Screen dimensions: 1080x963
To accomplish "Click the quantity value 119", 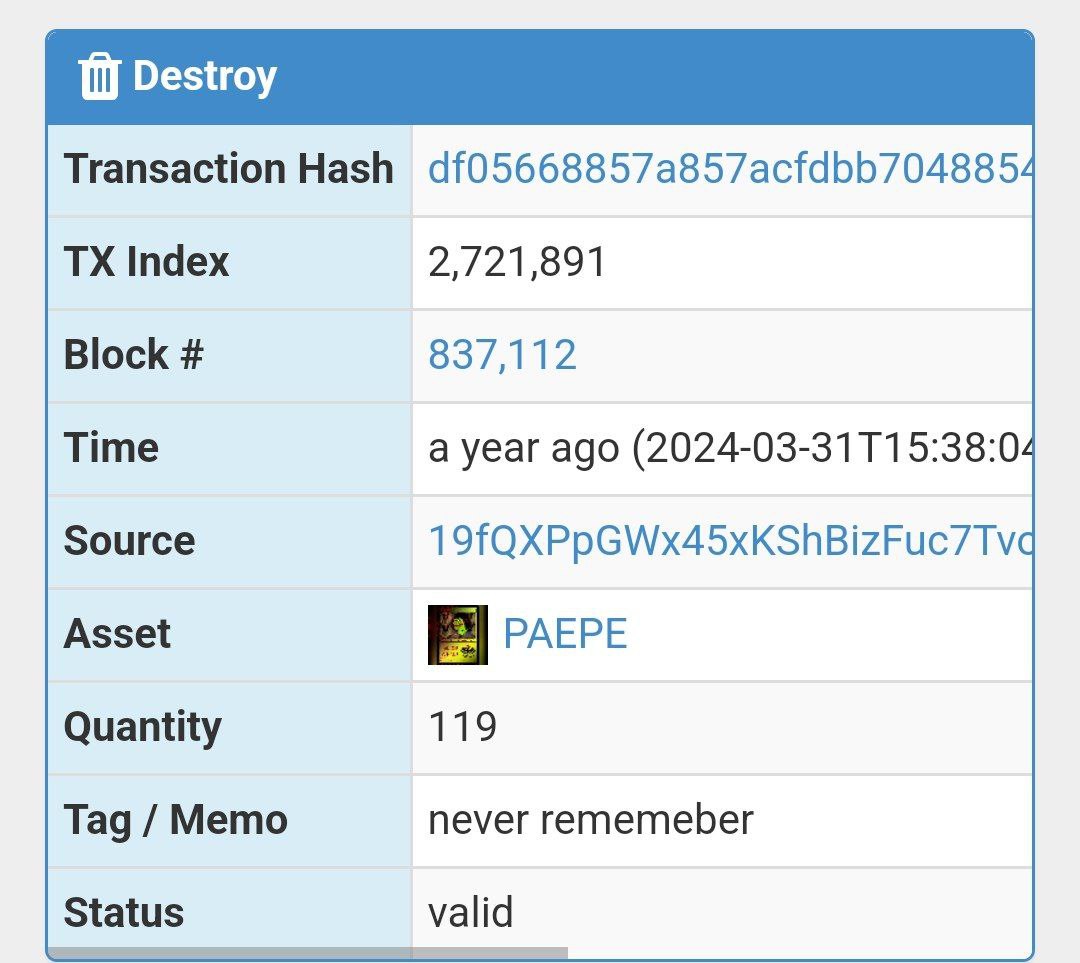I will click(462, 727).
